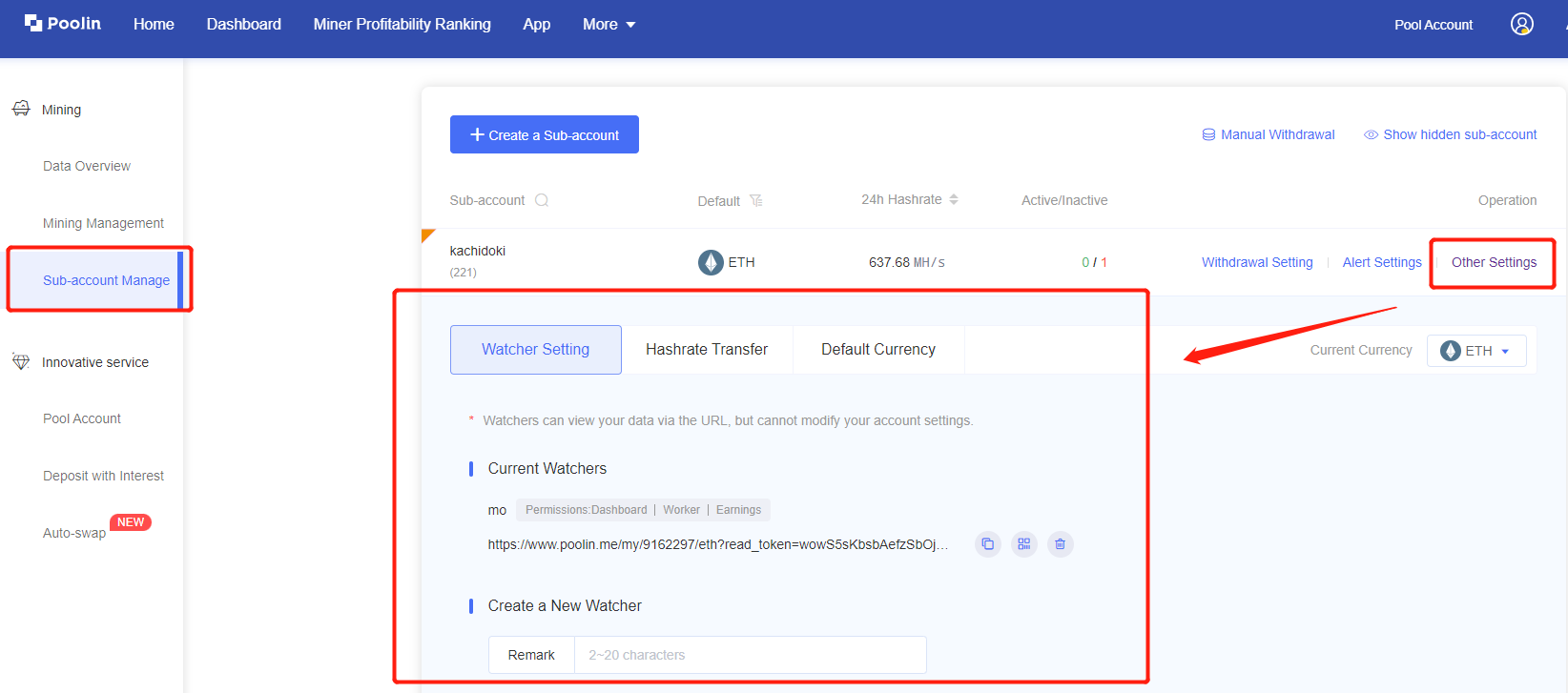Open the Current Currency ETH dropdown
The image size is (1568, 693).
tap(1476, 351)
